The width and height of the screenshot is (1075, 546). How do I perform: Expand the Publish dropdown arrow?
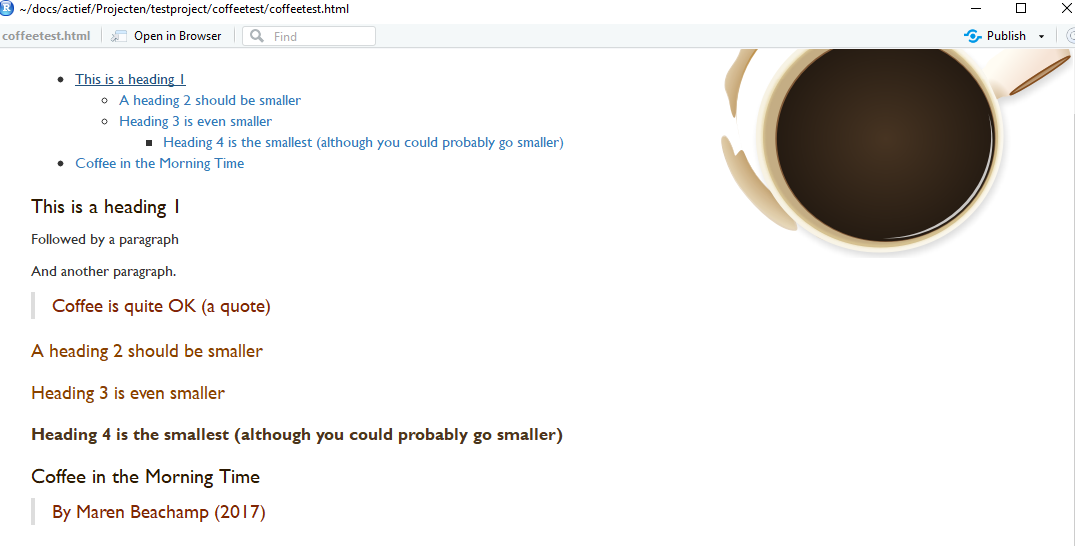[x=1041, y=36]
